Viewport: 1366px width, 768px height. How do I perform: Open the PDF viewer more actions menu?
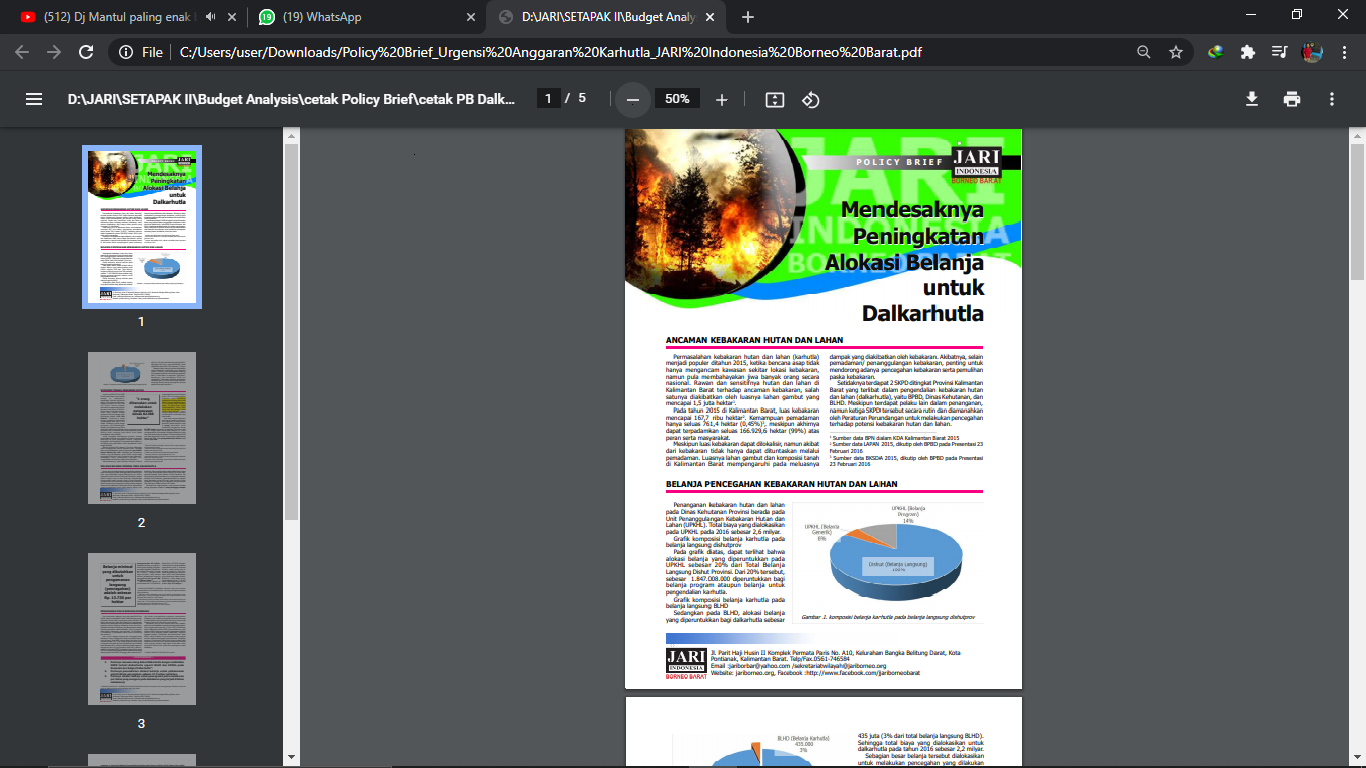tap(1332, 99)
